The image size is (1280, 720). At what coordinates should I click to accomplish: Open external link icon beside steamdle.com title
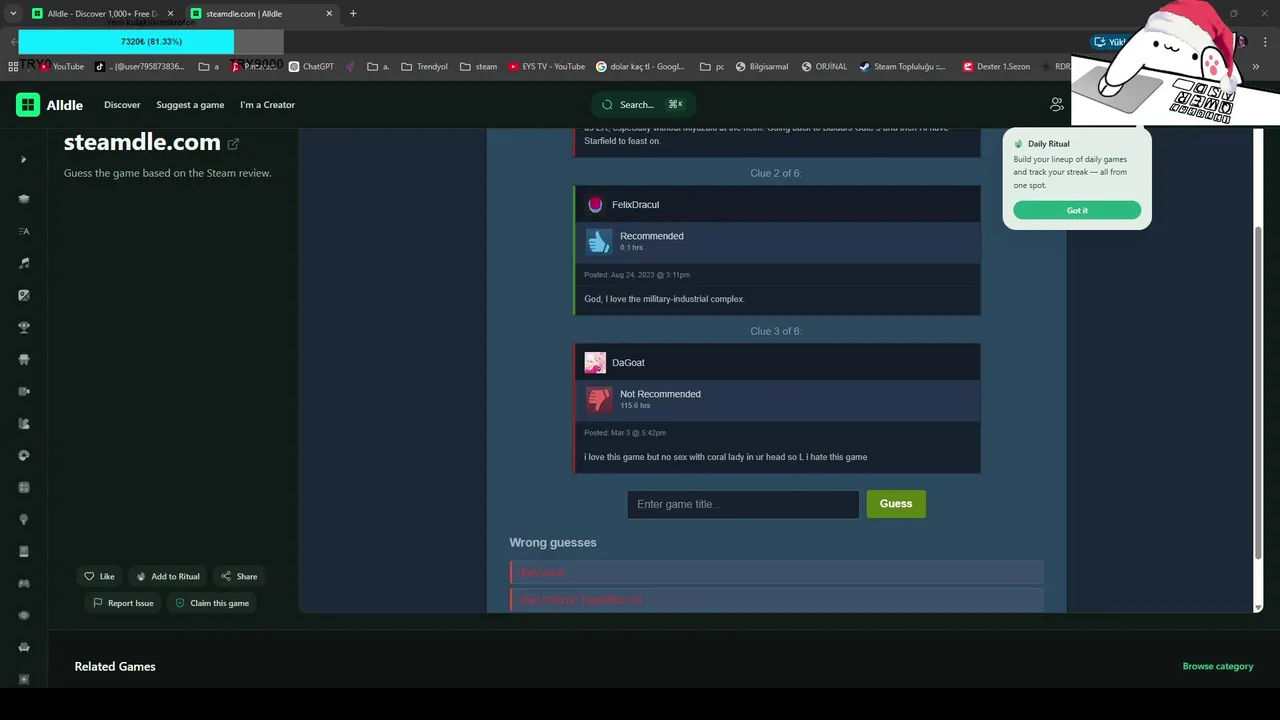(233, 143)
